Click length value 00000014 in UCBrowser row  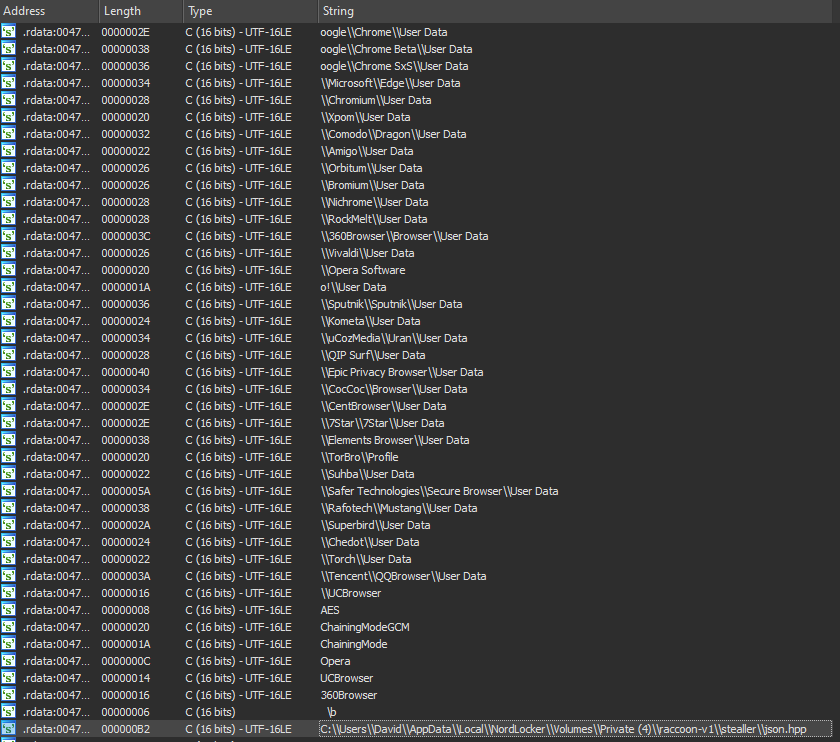click(126, 678)
